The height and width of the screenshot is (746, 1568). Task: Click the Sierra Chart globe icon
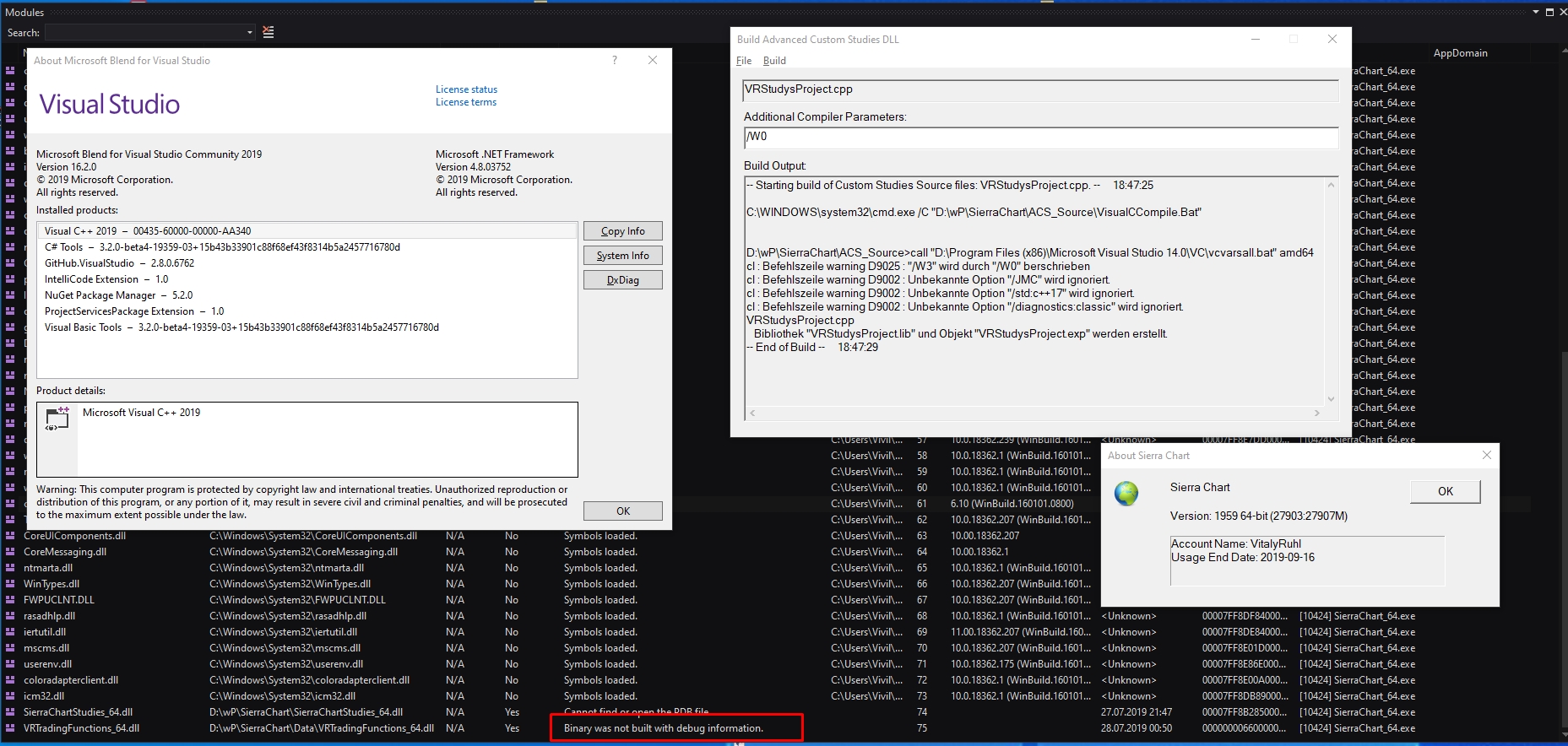click(x=1126, y=493)
